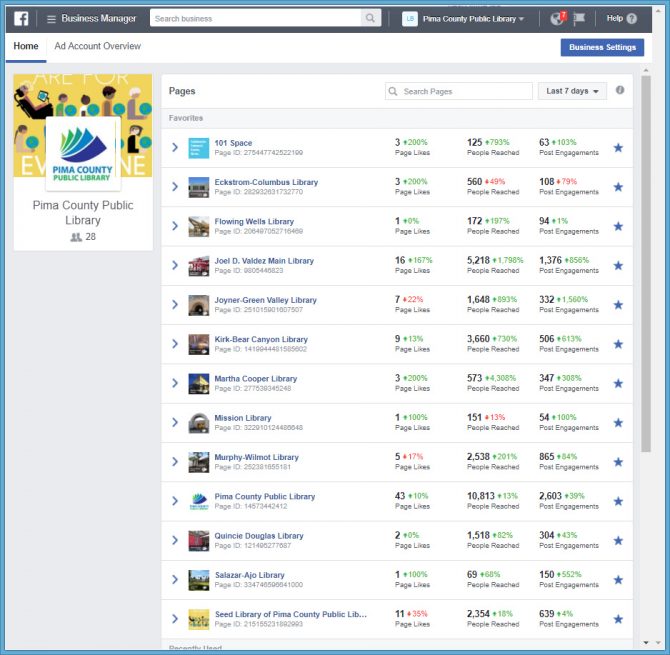Open the notifications globe icon
The height and width of the screenshot is (655, 670).
pyautogui.click(x=557, y=18)
